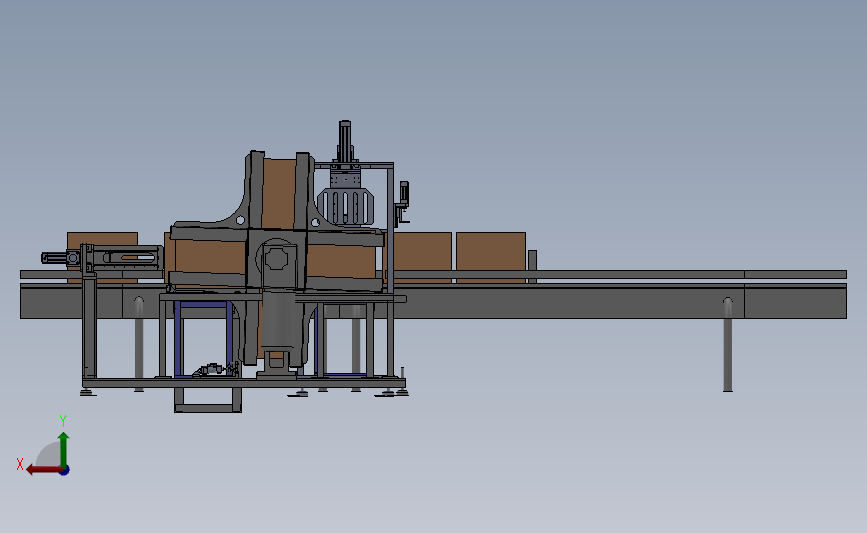Click the blue Z axis ball at triad origin

(x=65, y=471)
